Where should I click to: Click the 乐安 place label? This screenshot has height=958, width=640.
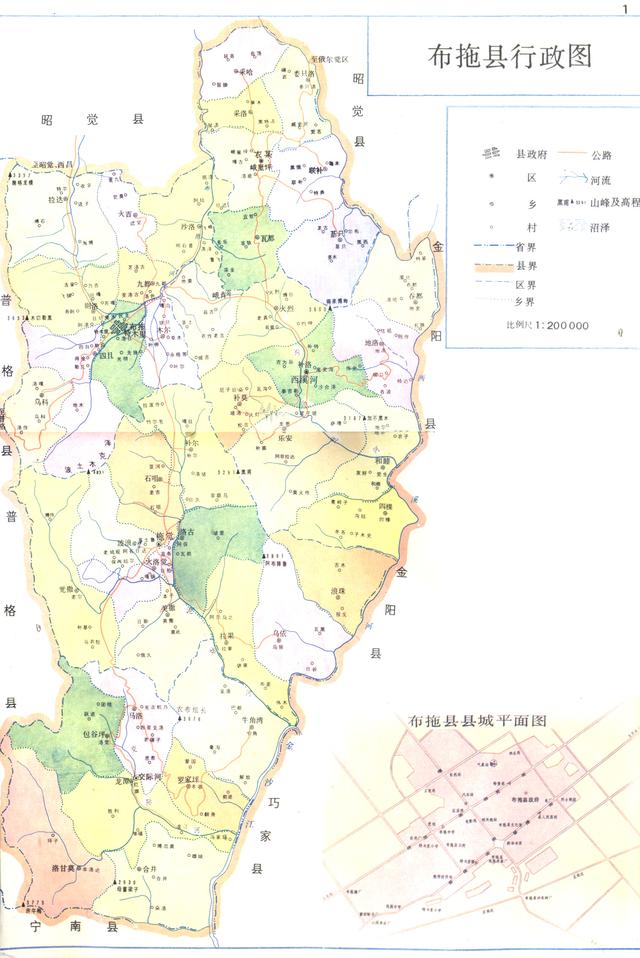pyautogui.click(x=285, y=438)
